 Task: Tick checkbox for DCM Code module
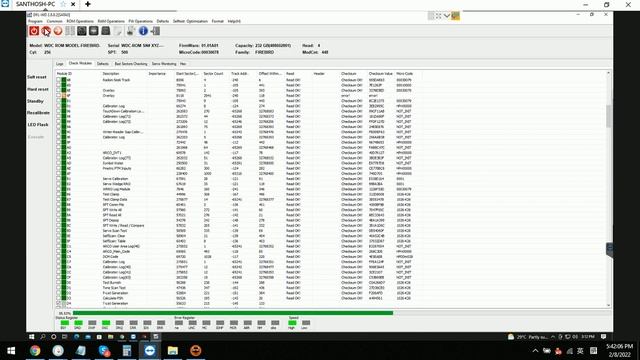point(58,257)
